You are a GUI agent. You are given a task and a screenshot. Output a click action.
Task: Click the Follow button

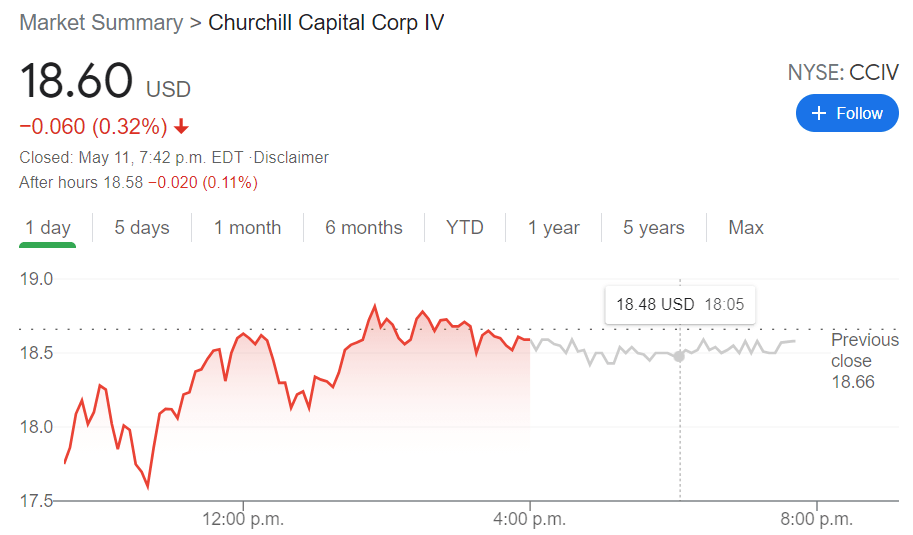[846, 113]
